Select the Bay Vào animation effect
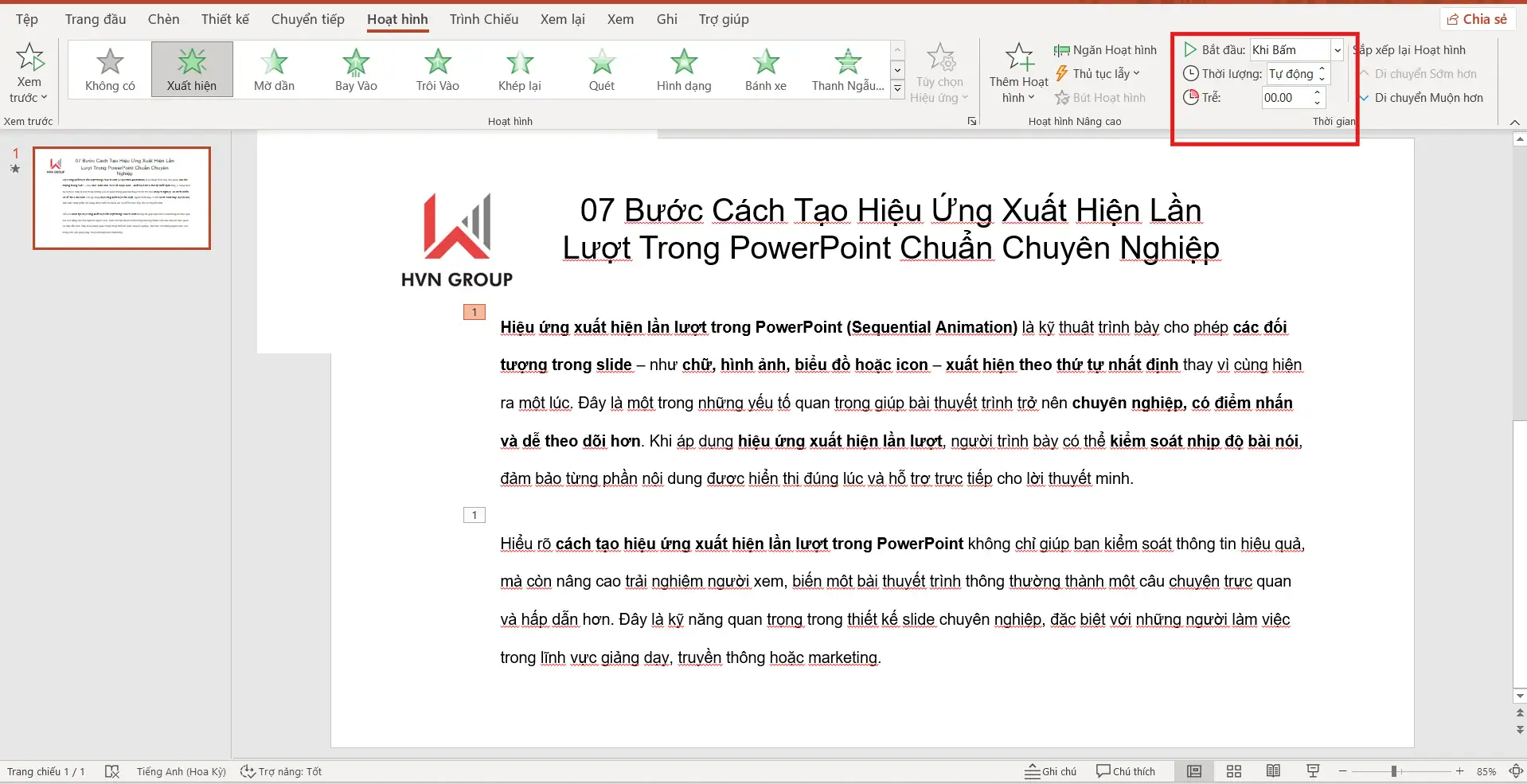1527x784 pixels. [356, 69]
